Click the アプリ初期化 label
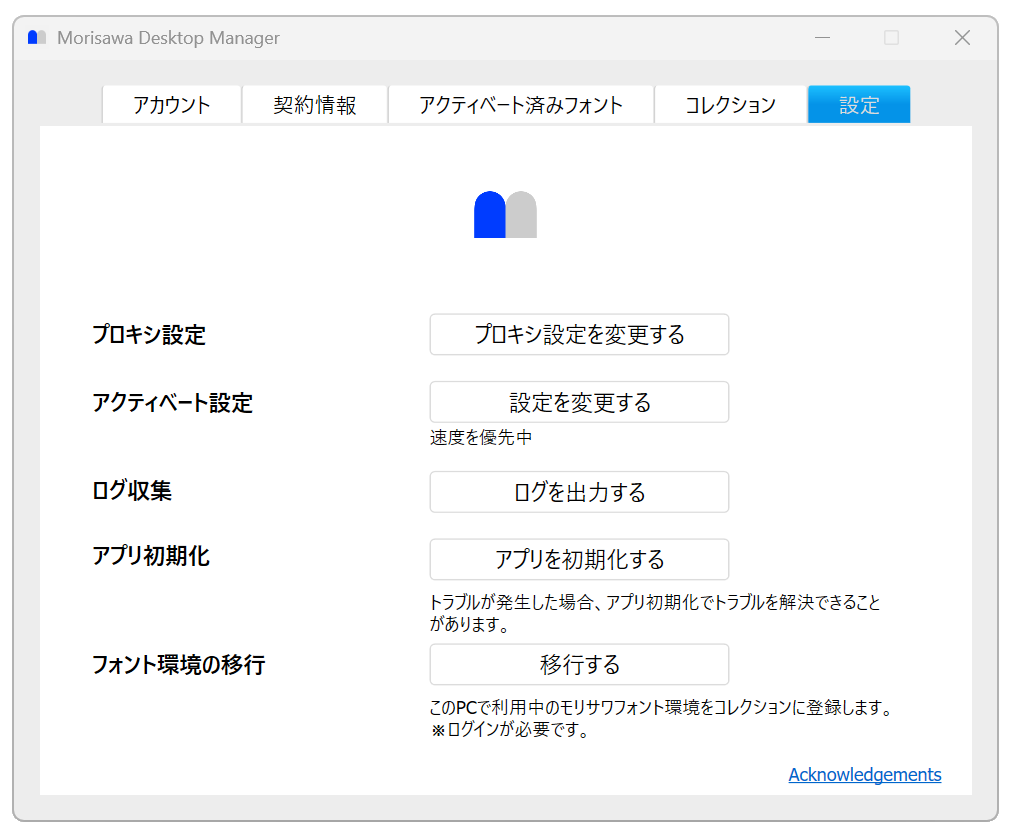Screen dimensions: 1012x839 [x=151, y=556]
